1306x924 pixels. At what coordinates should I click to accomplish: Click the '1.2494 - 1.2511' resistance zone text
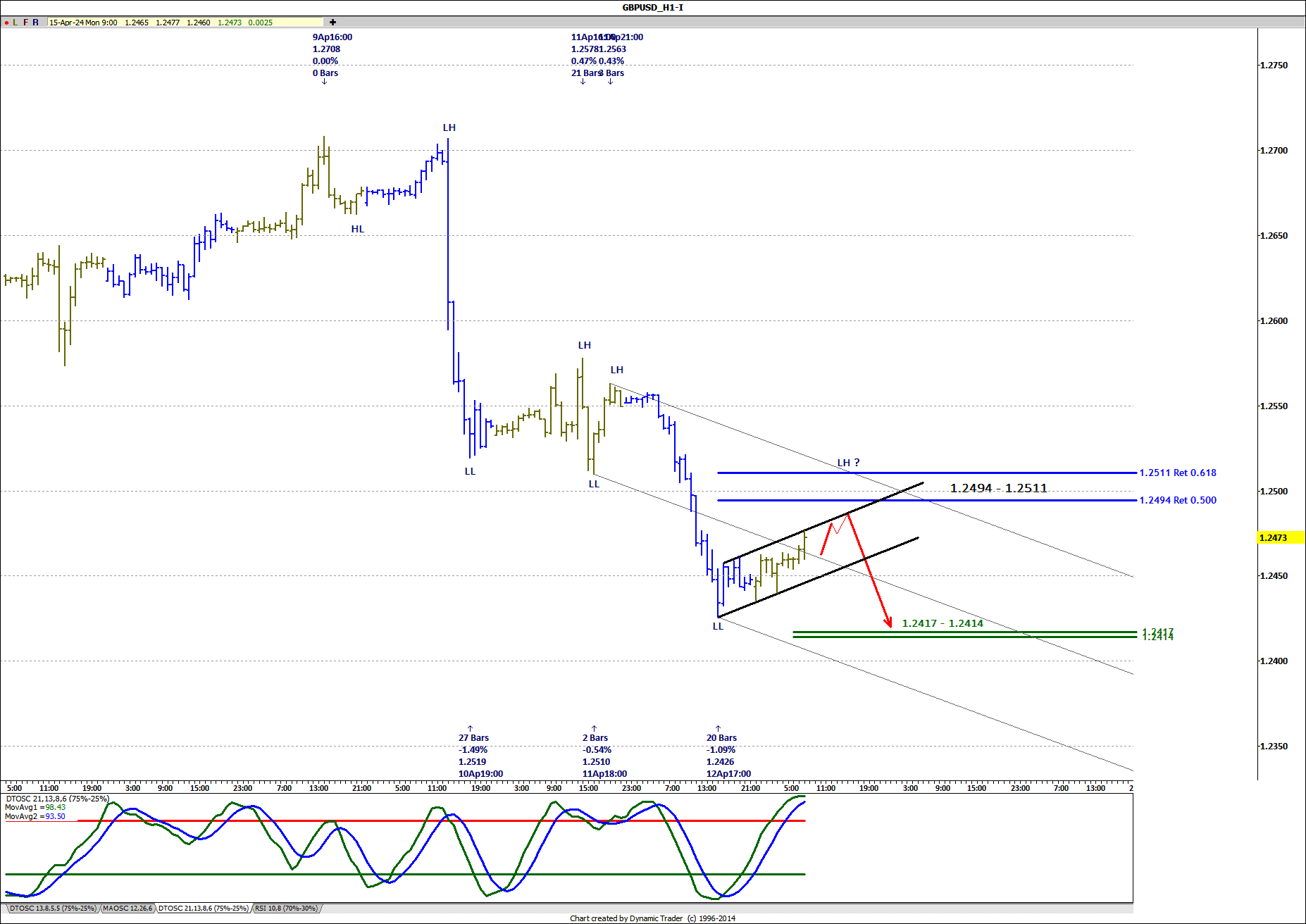(998, 488)
